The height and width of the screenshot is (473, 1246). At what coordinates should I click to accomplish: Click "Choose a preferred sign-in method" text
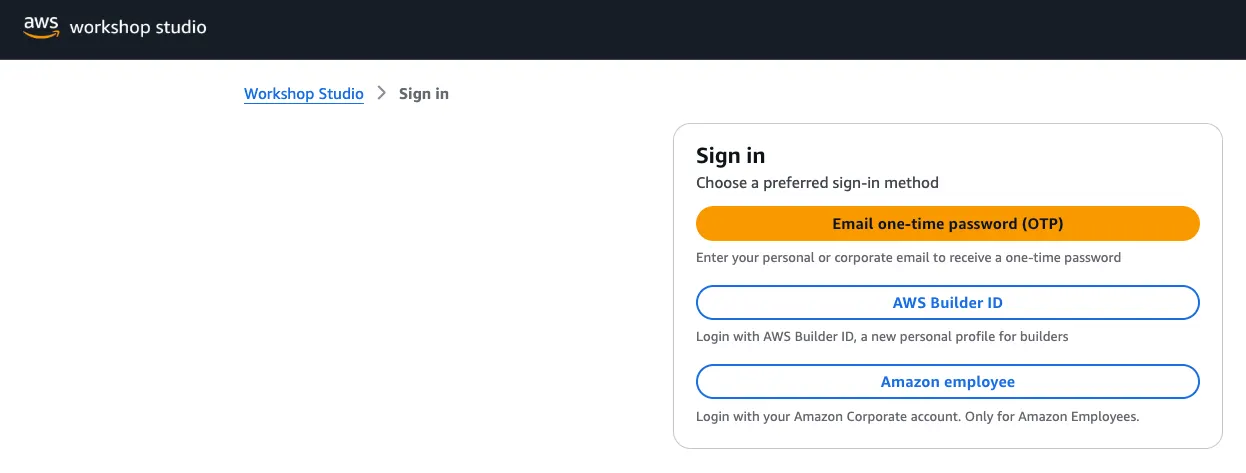[x=817, y=183]
